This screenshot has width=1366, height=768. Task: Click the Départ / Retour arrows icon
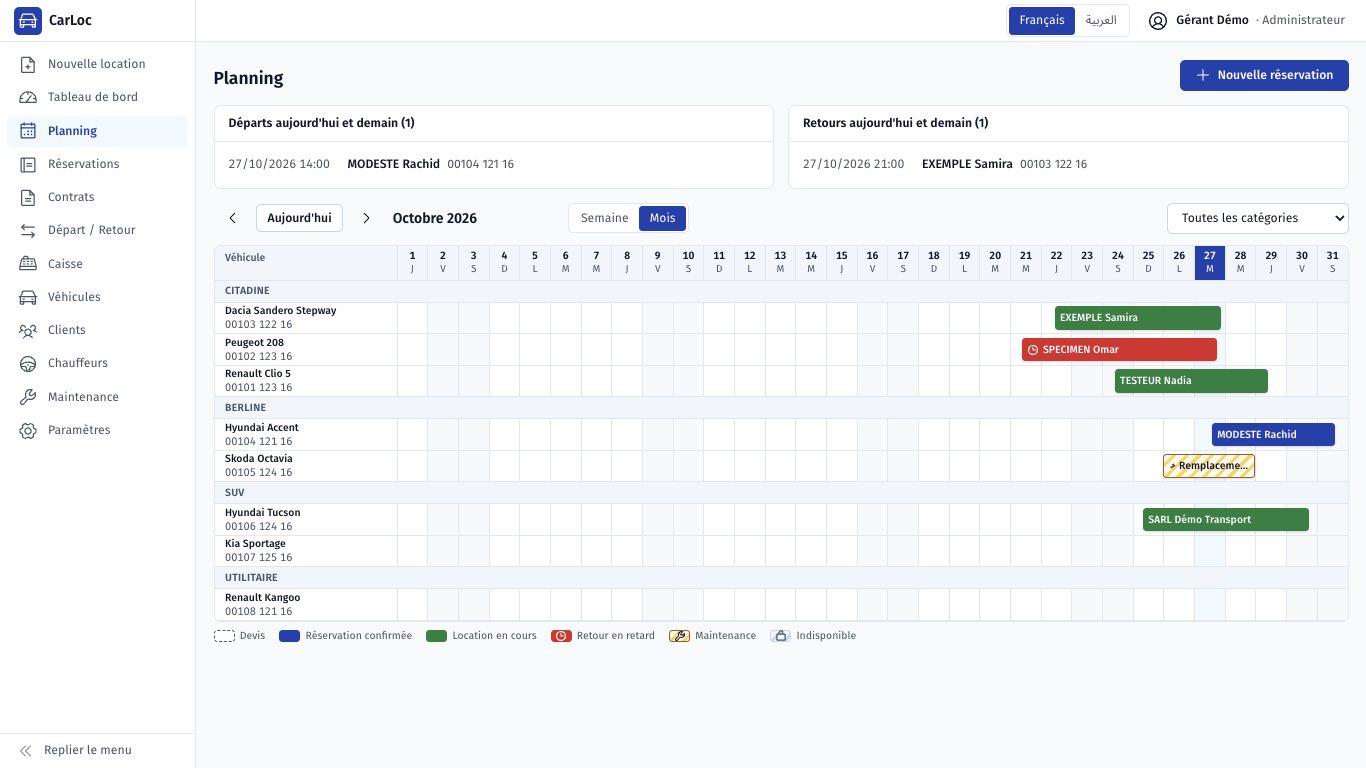pyautogui.click(x=28, y=230)
